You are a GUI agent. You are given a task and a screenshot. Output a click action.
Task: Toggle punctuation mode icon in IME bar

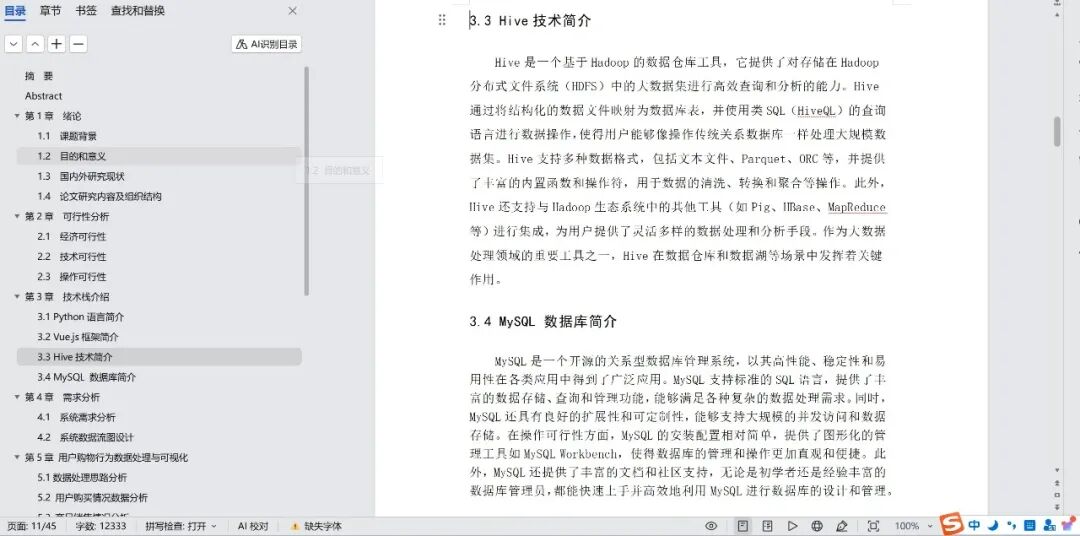tap(1012, 526)
